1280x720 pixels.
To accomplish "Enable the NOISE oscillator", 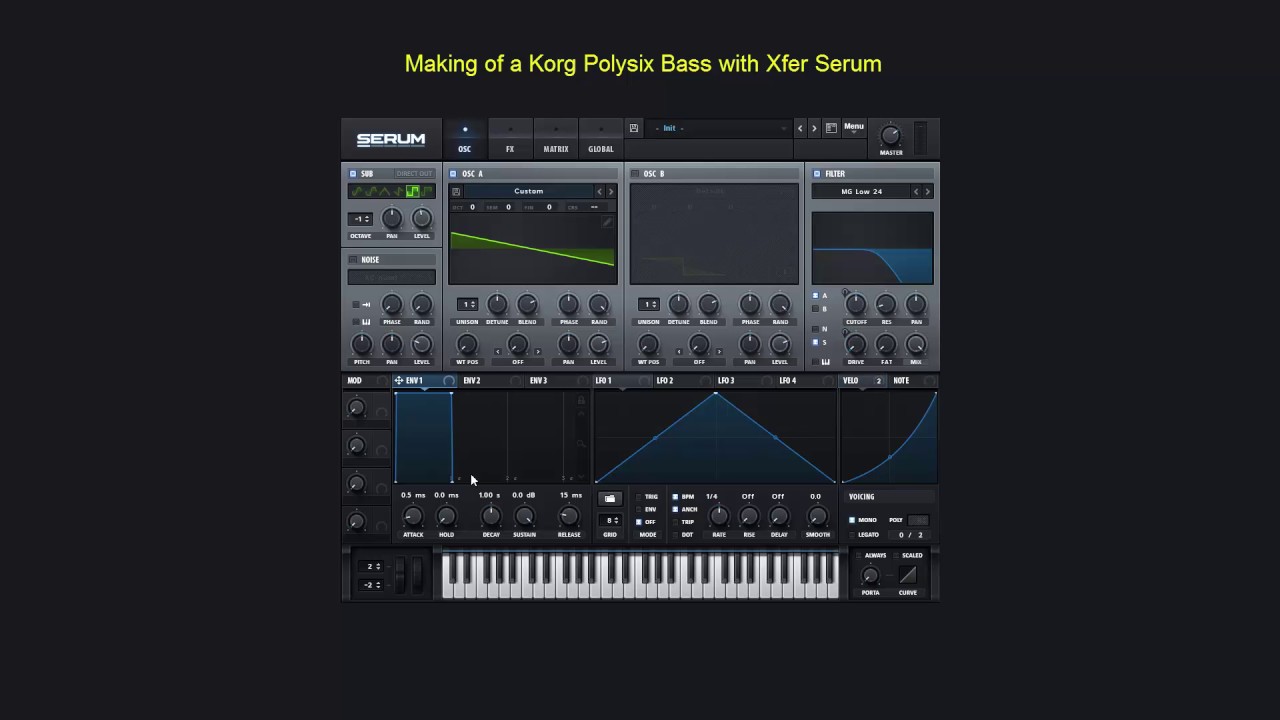I will (x=352, y=260).
